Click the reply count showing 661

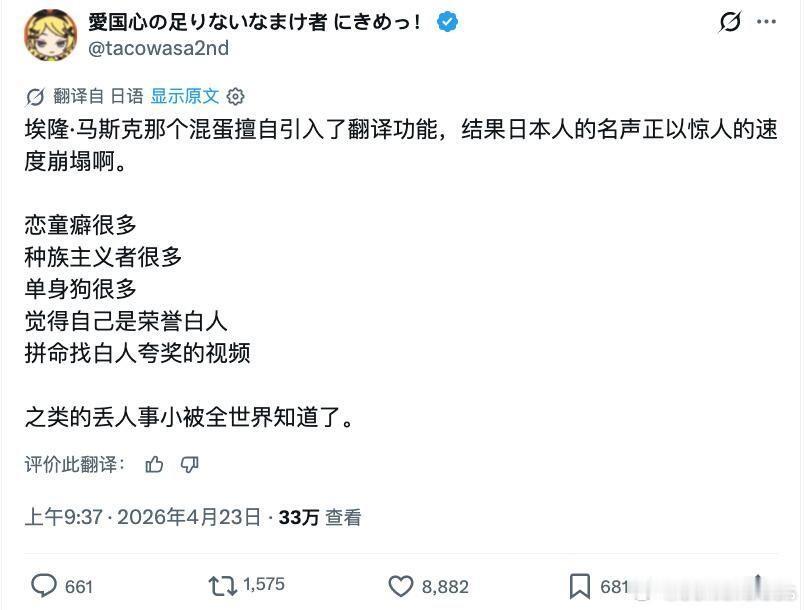[x=77, y=584]
